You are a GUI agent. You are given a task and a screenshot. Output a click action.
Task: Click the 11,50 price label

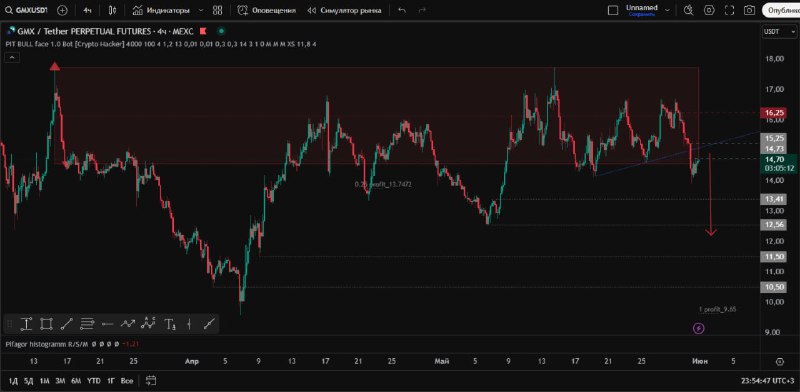pos(772,257)
